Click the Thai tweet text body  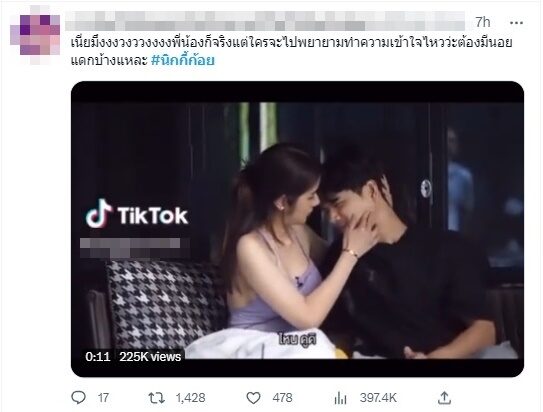(291, 51)
